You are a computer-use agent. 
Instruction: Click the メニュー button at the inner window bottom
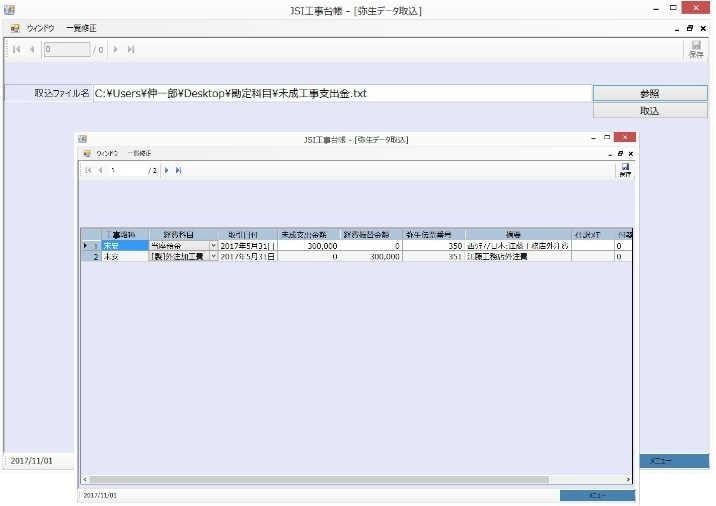pos(597,495)
